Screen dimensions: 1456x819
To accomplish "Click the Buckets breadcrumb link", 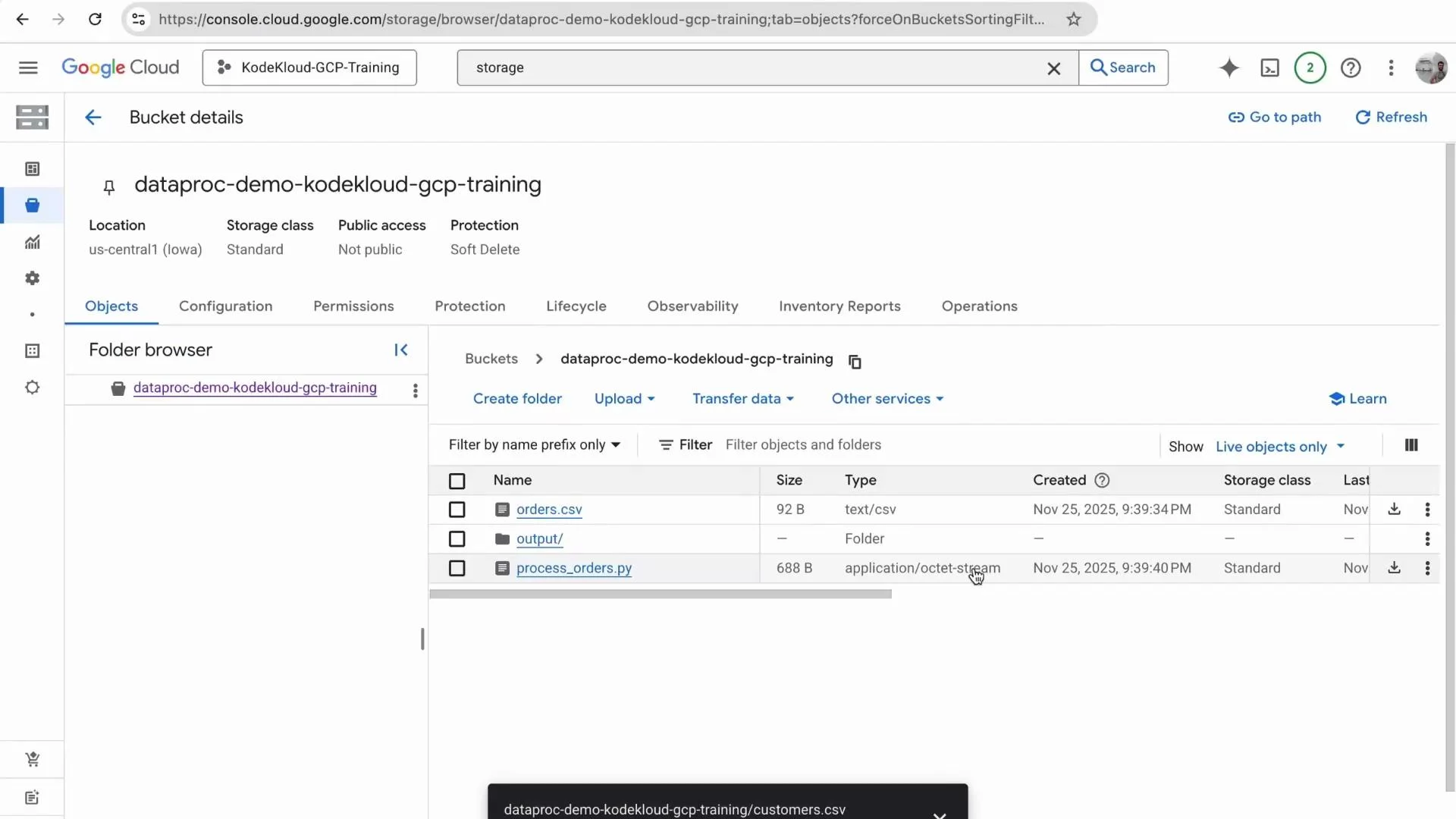I will pyautogui.click(x=491, y=359).
